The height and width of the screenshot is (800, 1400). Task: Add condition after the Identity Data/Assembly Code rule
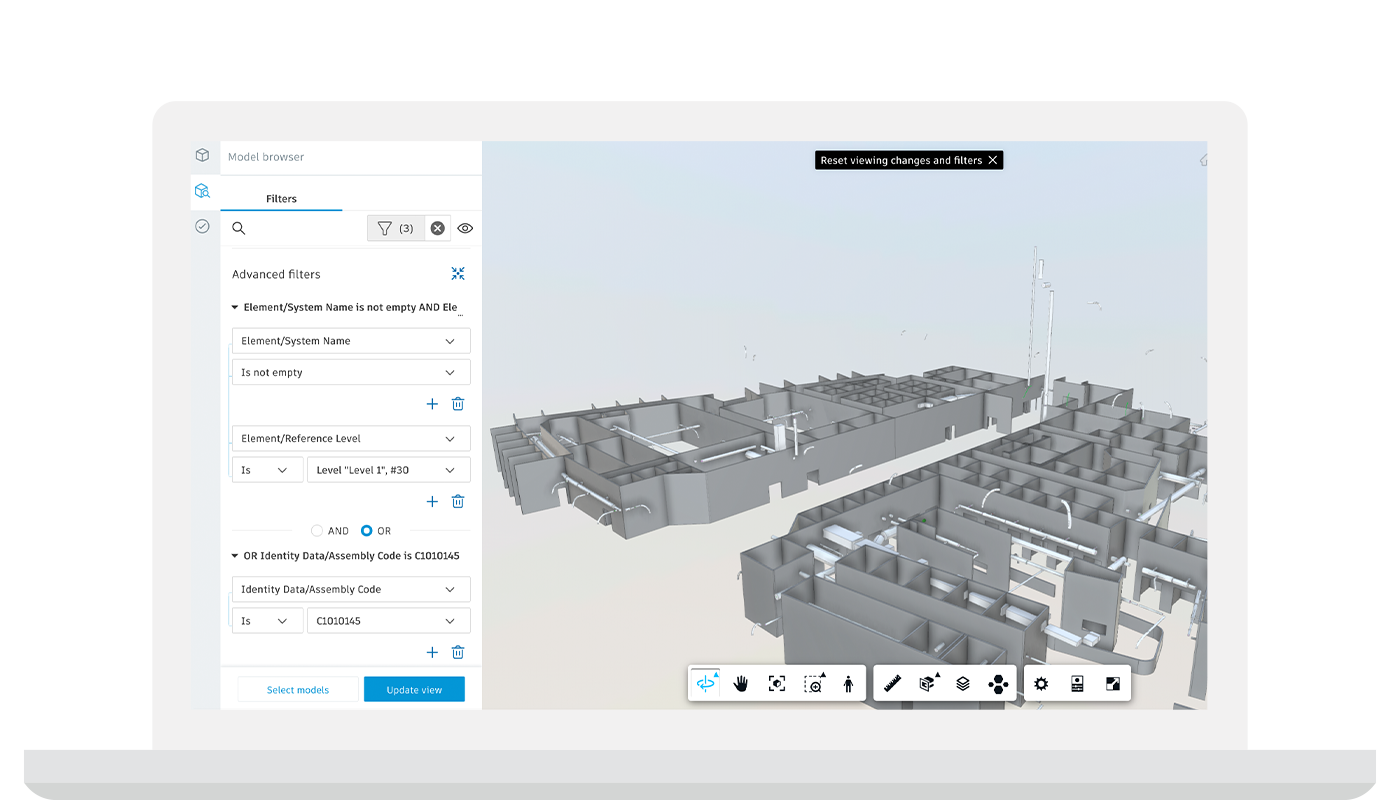tap(432, 652)
